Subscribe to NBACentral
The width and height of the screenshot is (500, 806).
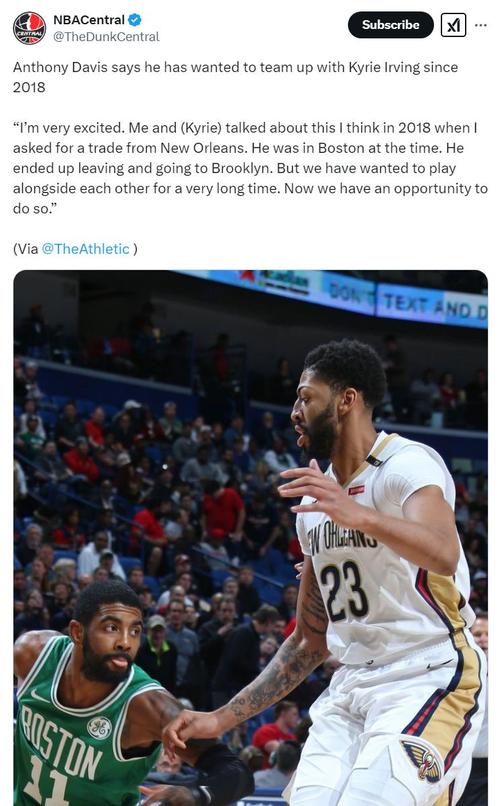391,25
